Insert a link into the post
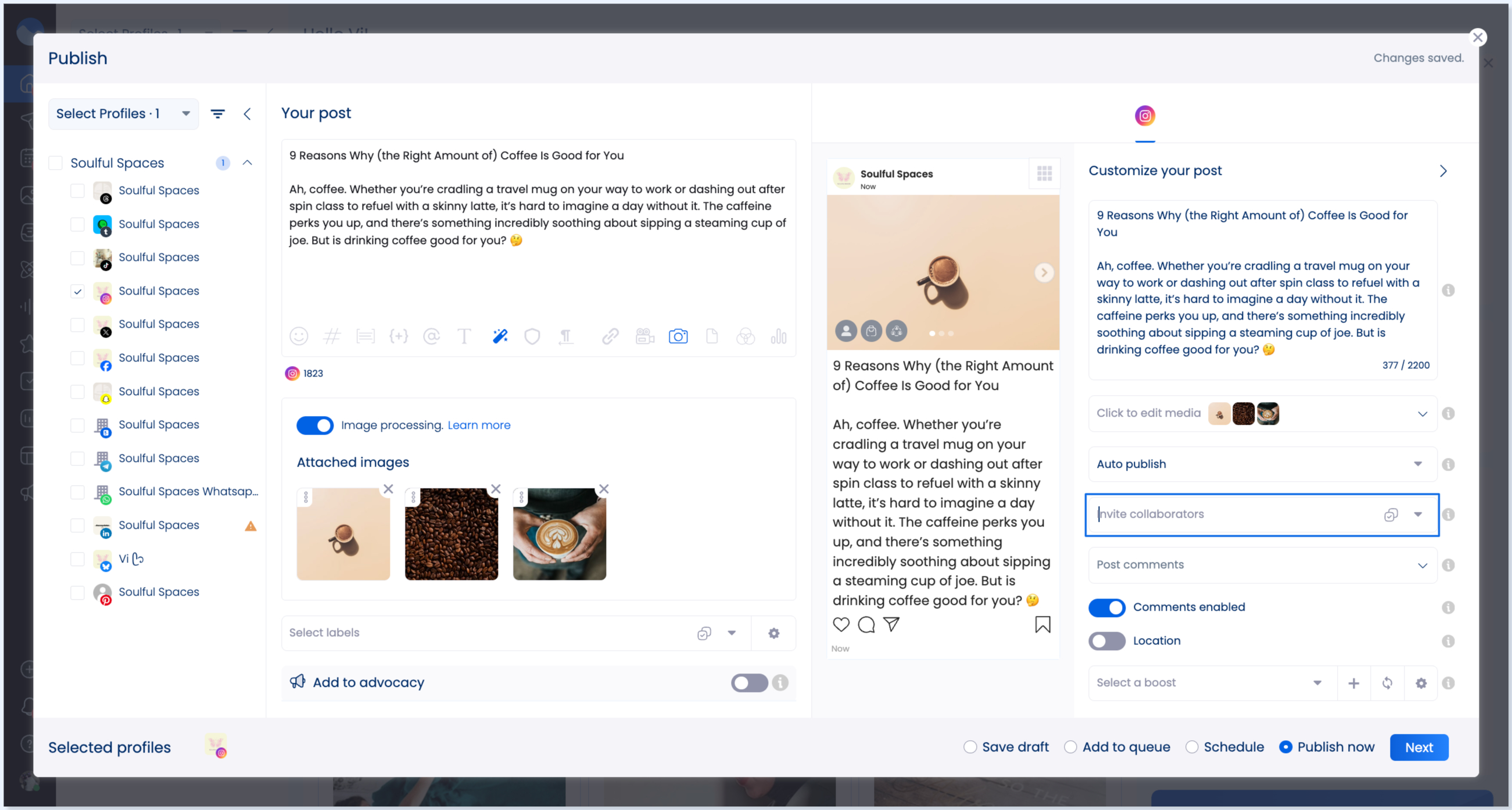 coord(610,336)
